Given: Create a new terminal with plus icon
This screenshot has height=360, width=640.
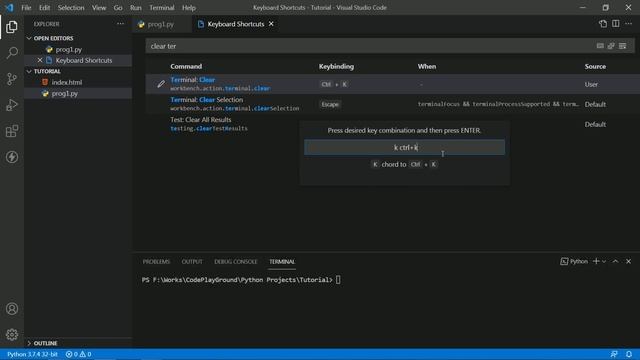Looking at the screenshot, I should coord(596,261).
